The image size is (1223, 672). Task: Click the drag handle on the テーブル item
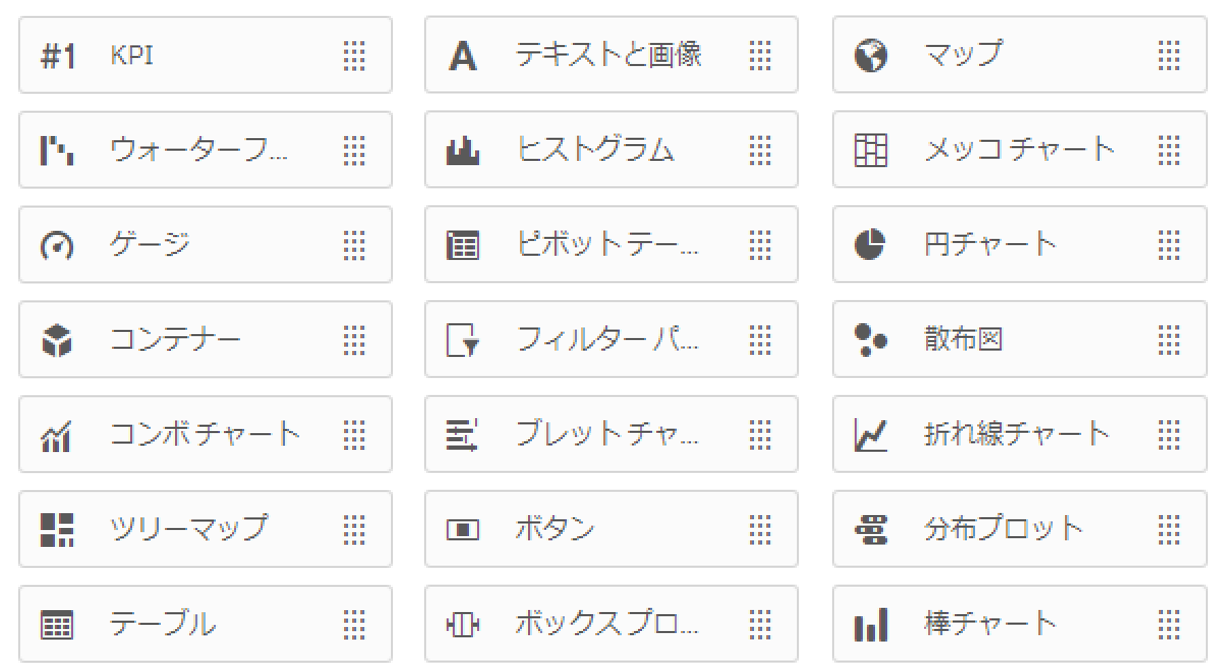pyautogui.click(x=355, y=623)
